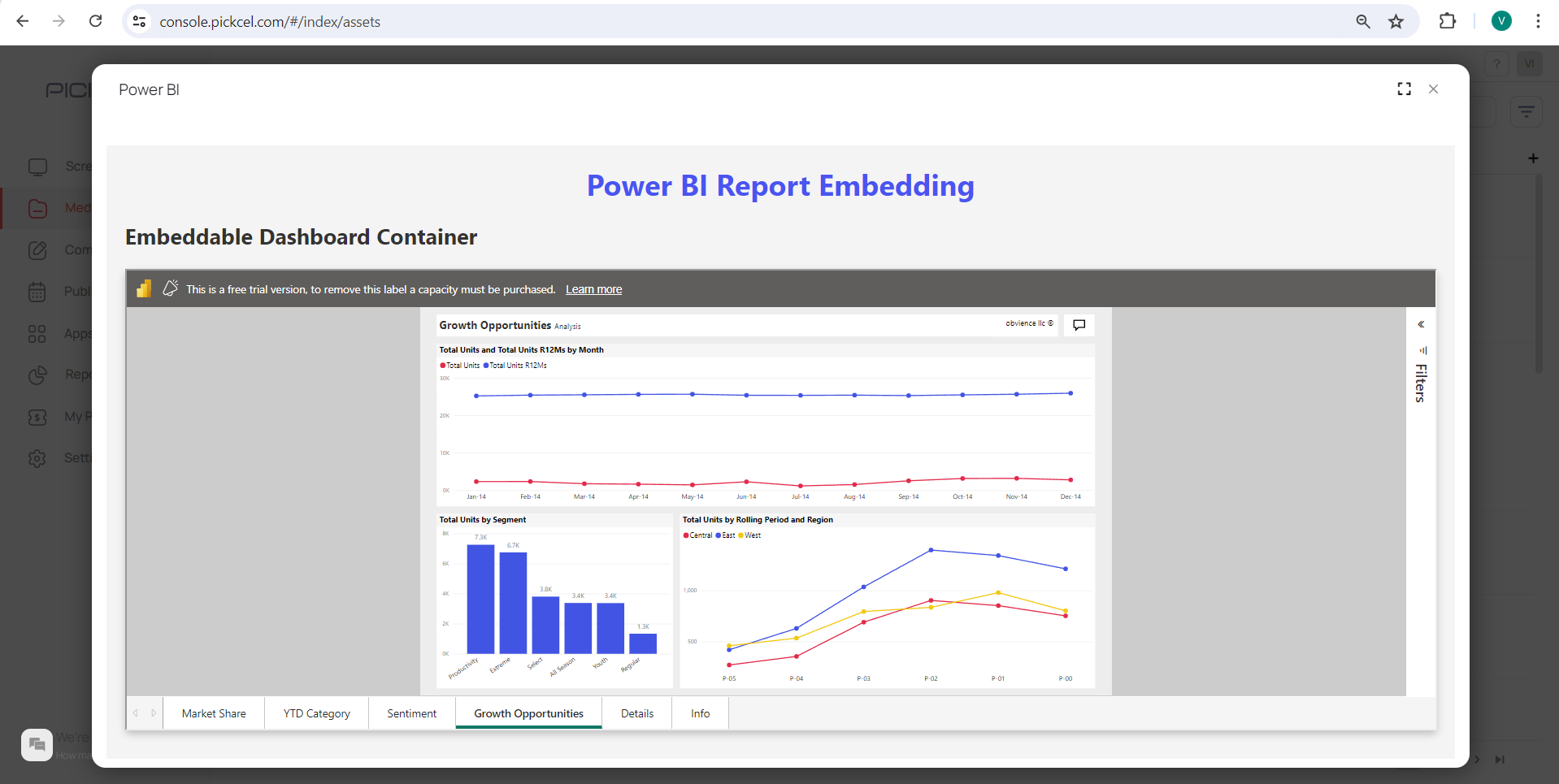Click the plus add icon on the background page
The height and width of the screenshot is (784, 1559).
[x=1533, y=158]
